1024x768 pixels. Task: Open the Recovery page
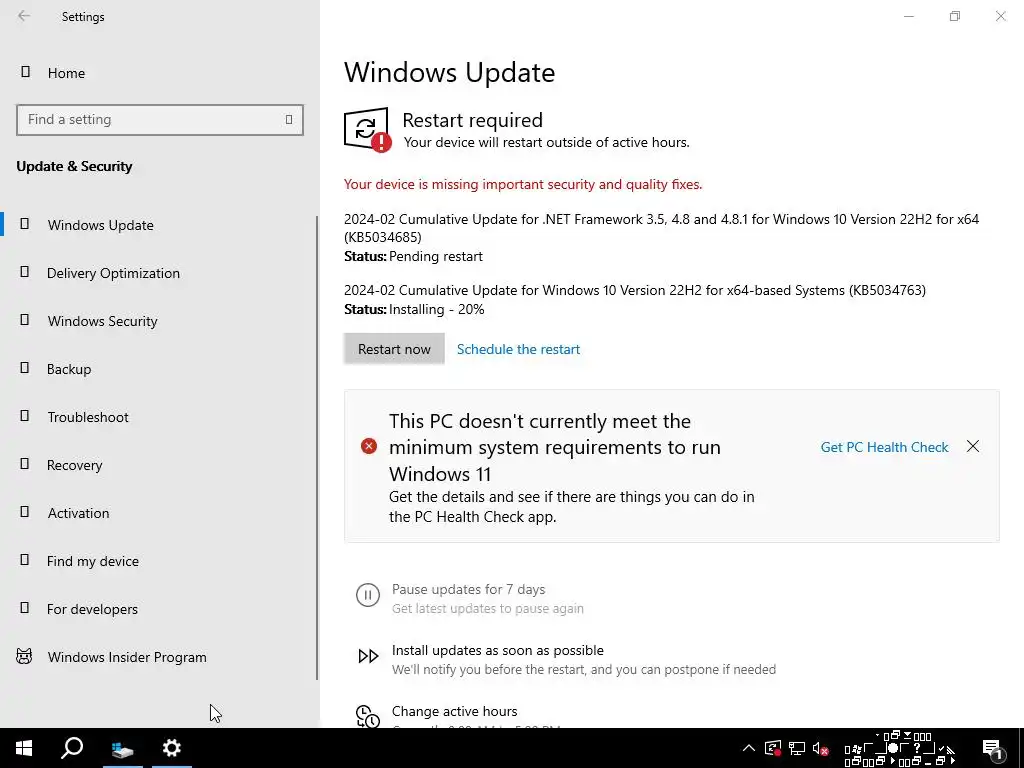coord(74,465)
